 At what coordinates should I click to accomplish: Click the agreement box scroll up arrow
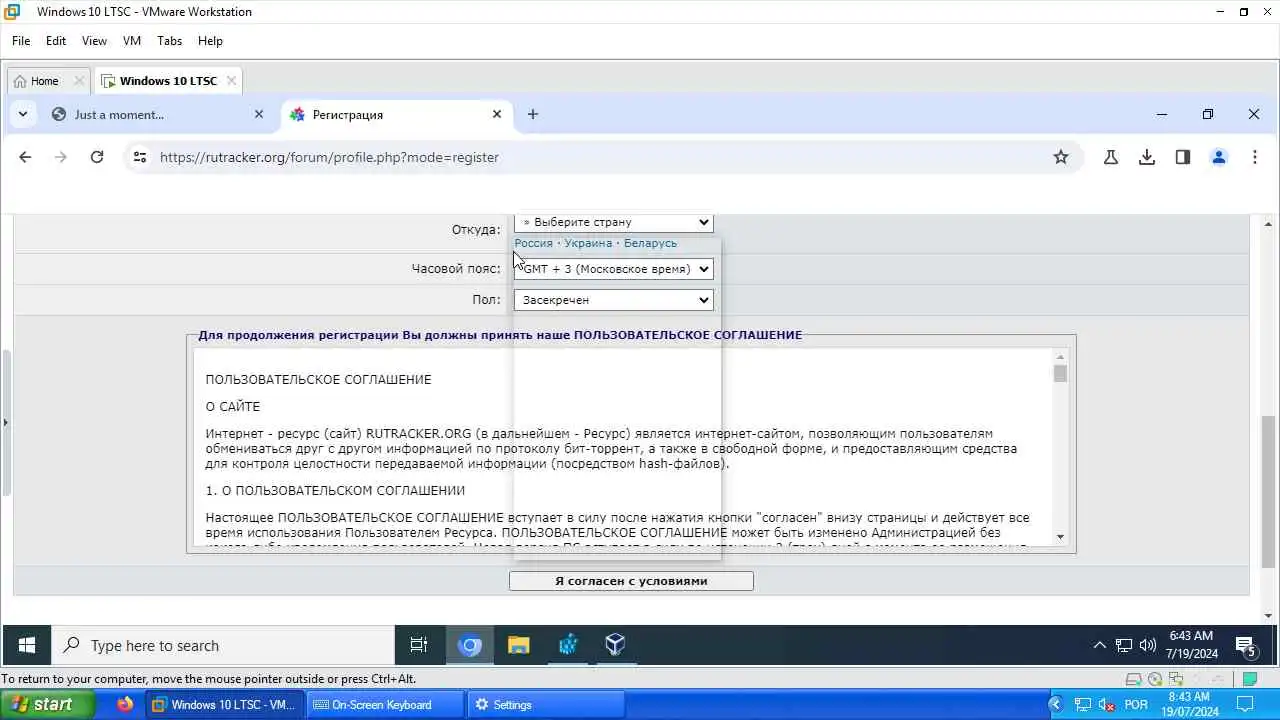(1060, 357)
